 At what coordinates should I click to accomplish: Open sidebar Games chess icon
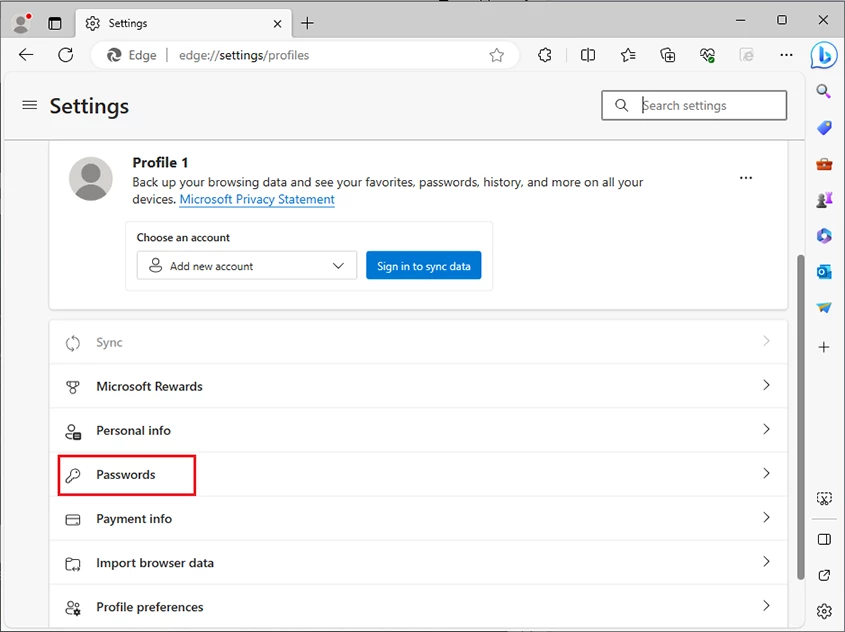(824, 200)
